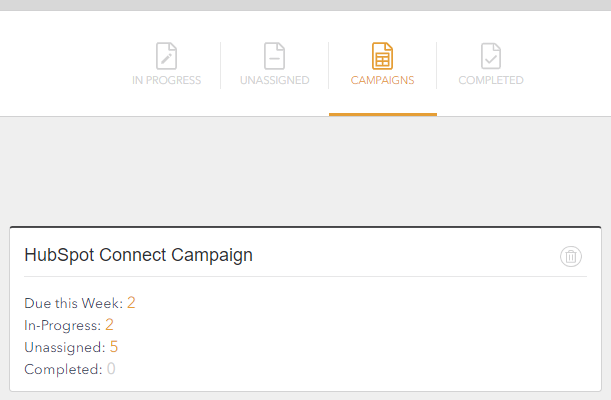Open the COMPLETED tab label

click(x=491, y=80)
